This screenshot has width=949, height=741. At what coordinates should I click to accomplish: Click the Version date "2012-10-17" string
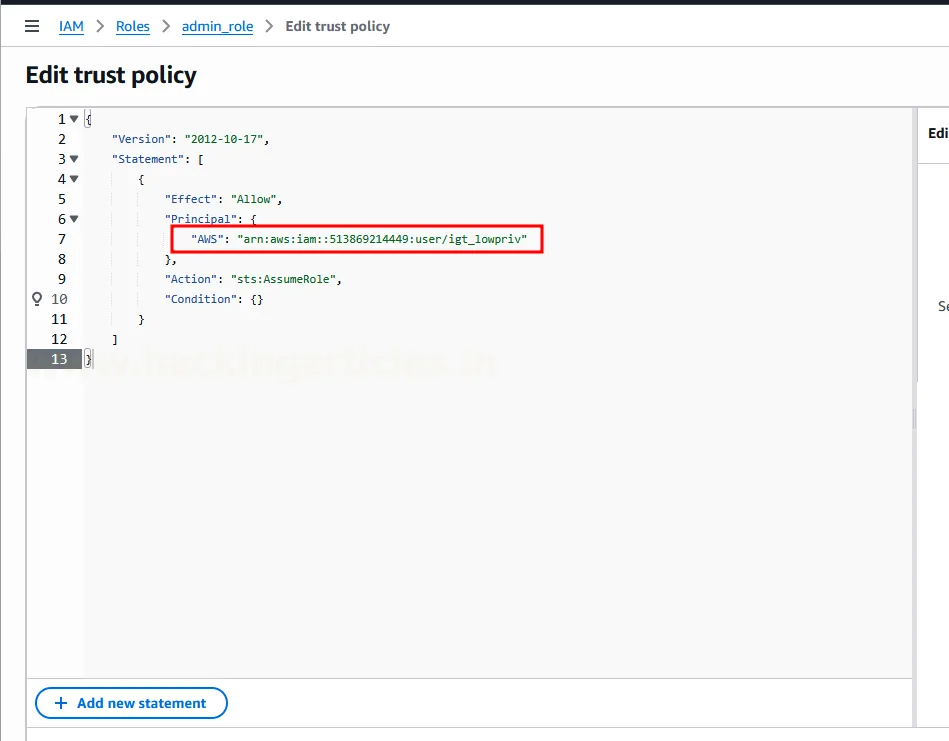(226, 139)
